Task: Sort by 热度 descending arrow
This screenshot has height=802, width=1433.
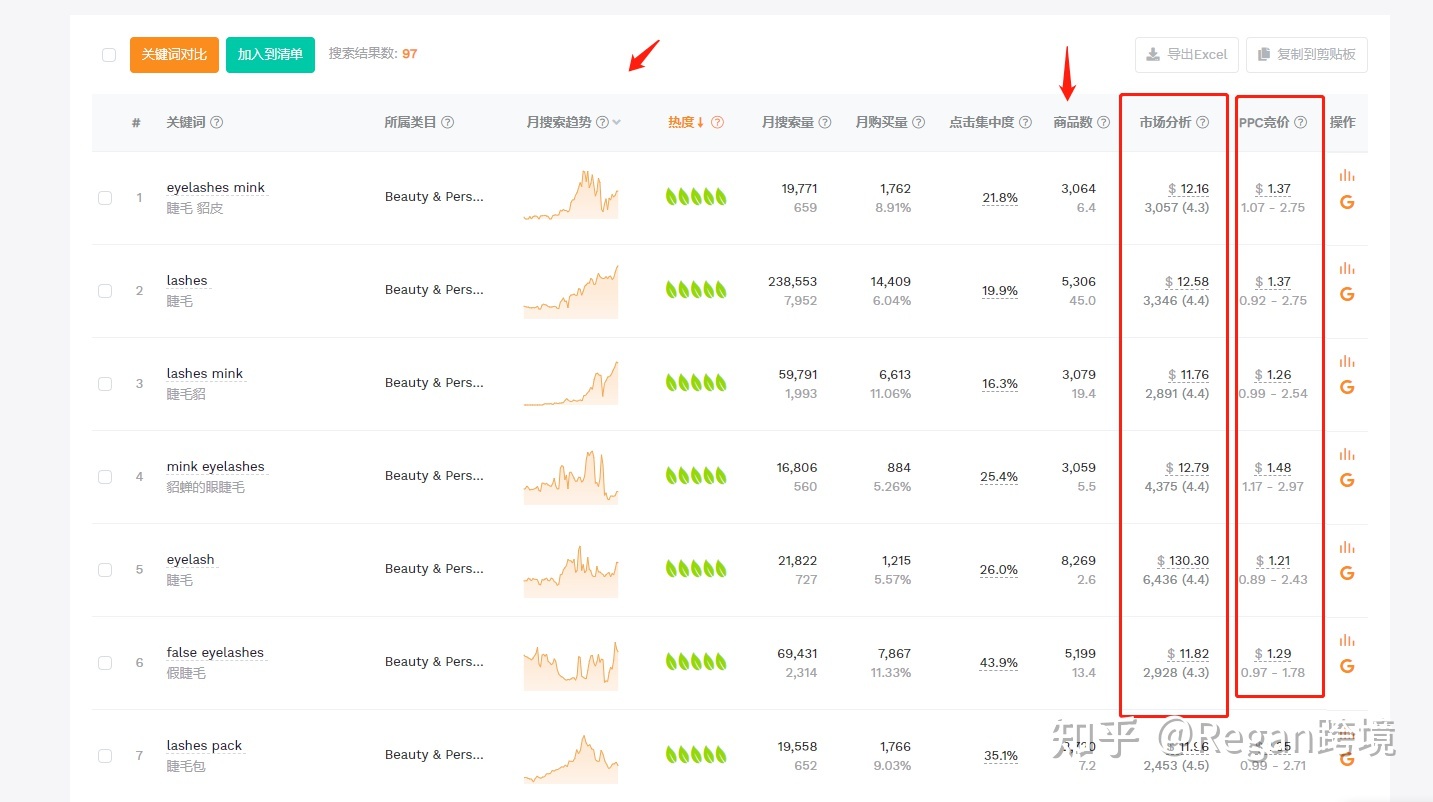Action: click(700, 122)
